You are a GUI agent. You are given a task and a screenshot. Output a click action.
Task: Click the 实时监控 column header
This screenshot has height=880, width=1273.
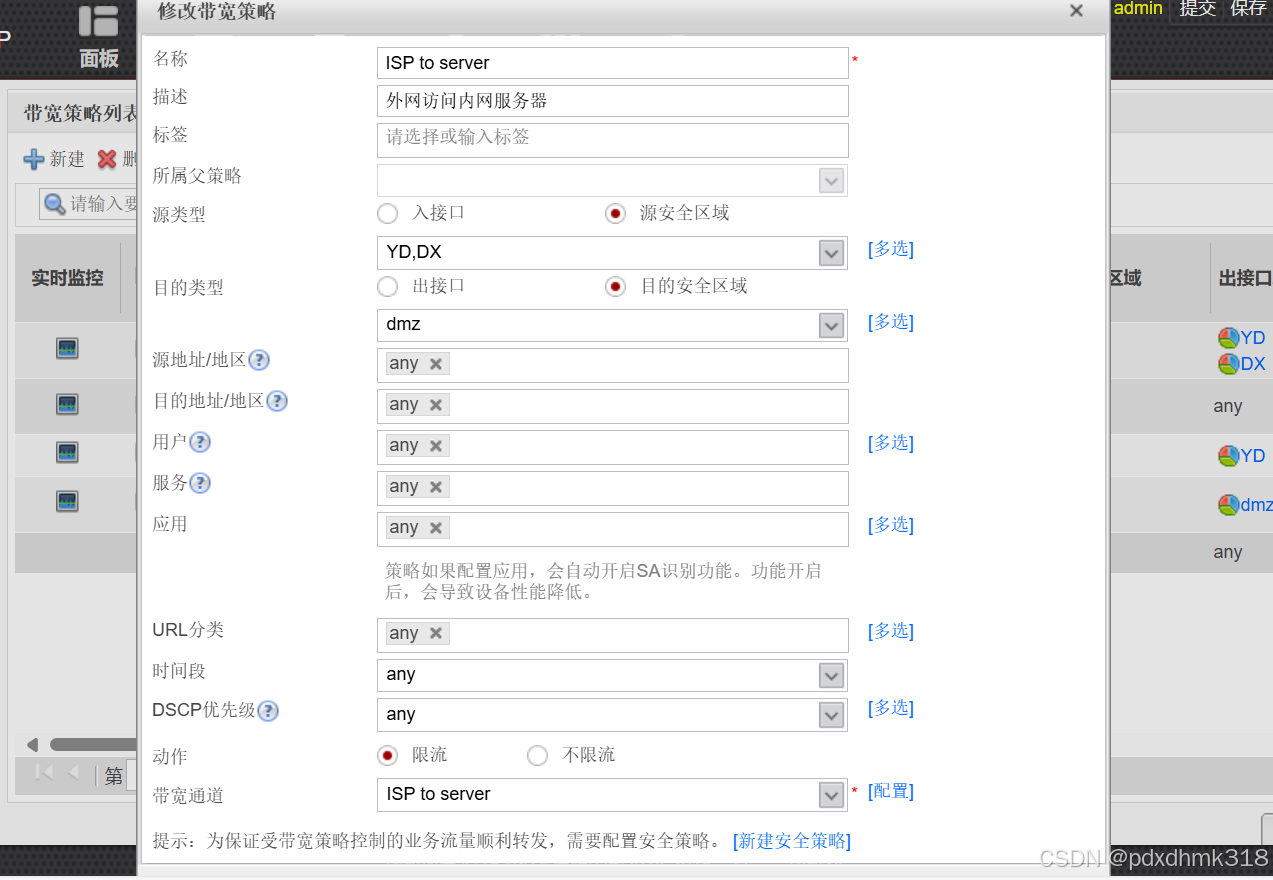(67, 278)
